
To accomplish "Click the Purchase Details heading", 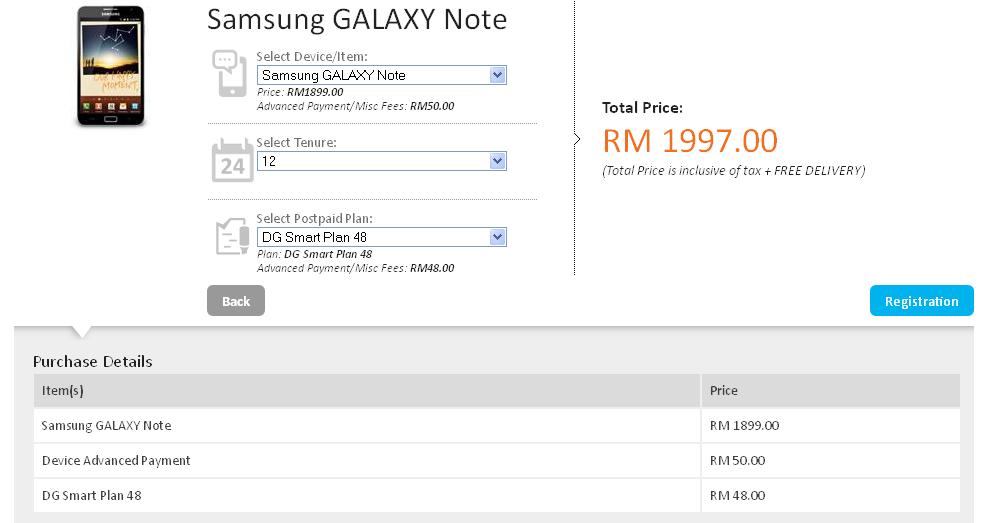I will tap(93, 361).
